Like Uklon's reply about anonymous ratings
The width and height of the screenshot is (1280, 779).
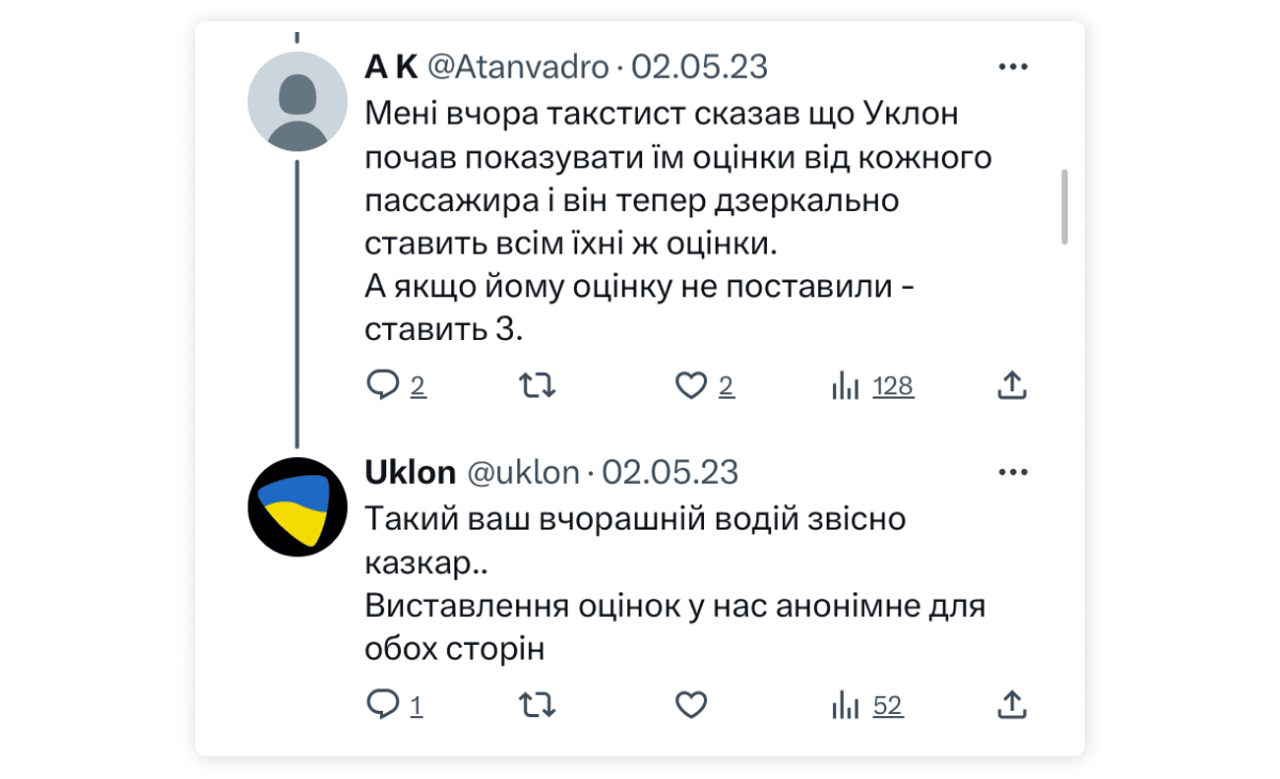(689, 704)
